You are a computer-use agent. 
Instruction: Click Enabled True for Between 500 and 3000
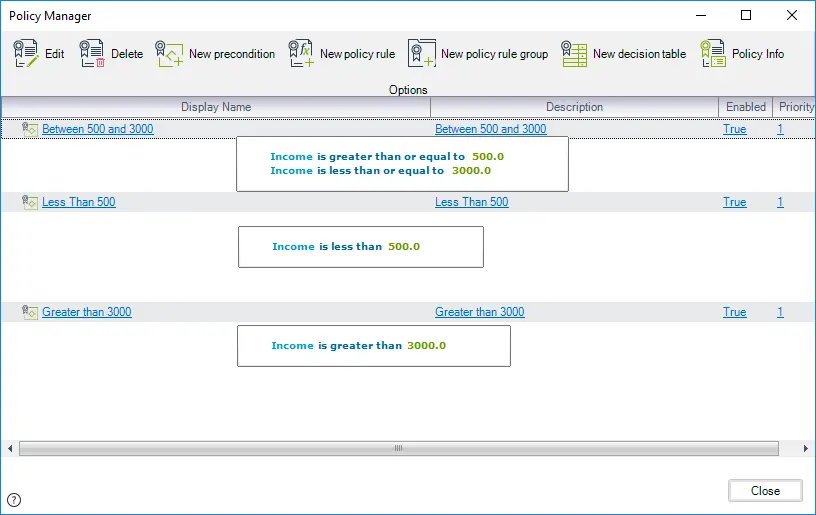[734, 129]
